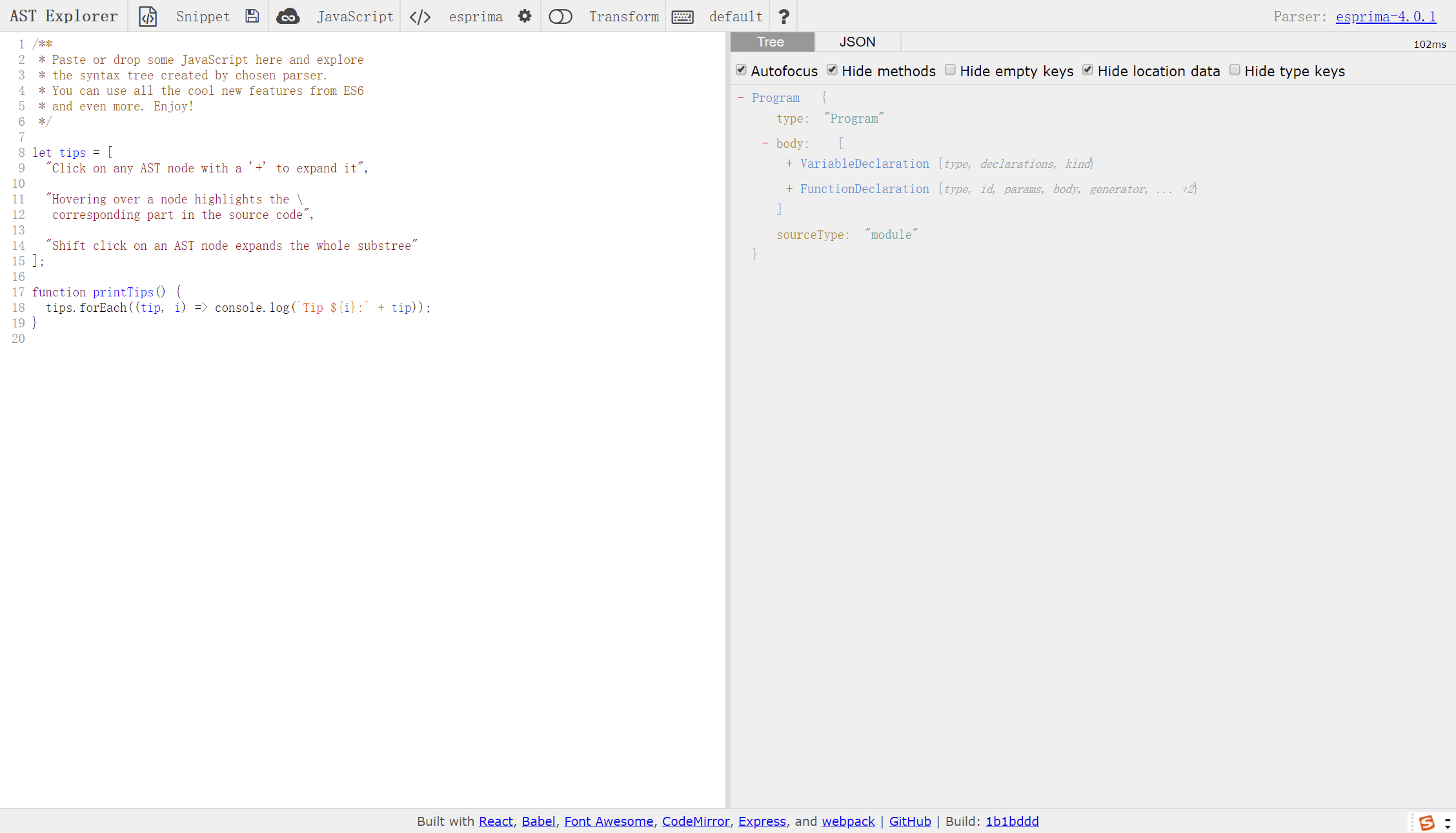Click the 102ms parse time label
1456x833 pixels.
(x=1430, y=45)
